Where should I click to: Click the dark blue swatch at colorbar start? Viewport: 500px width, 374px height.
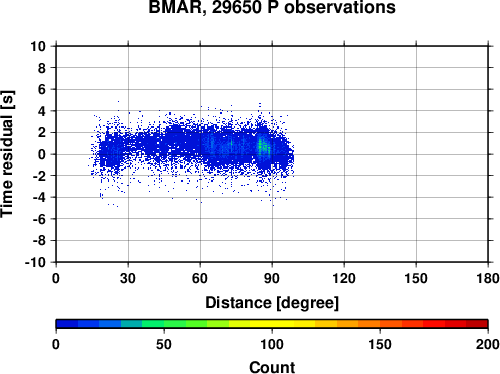click(x=67, y=324)
